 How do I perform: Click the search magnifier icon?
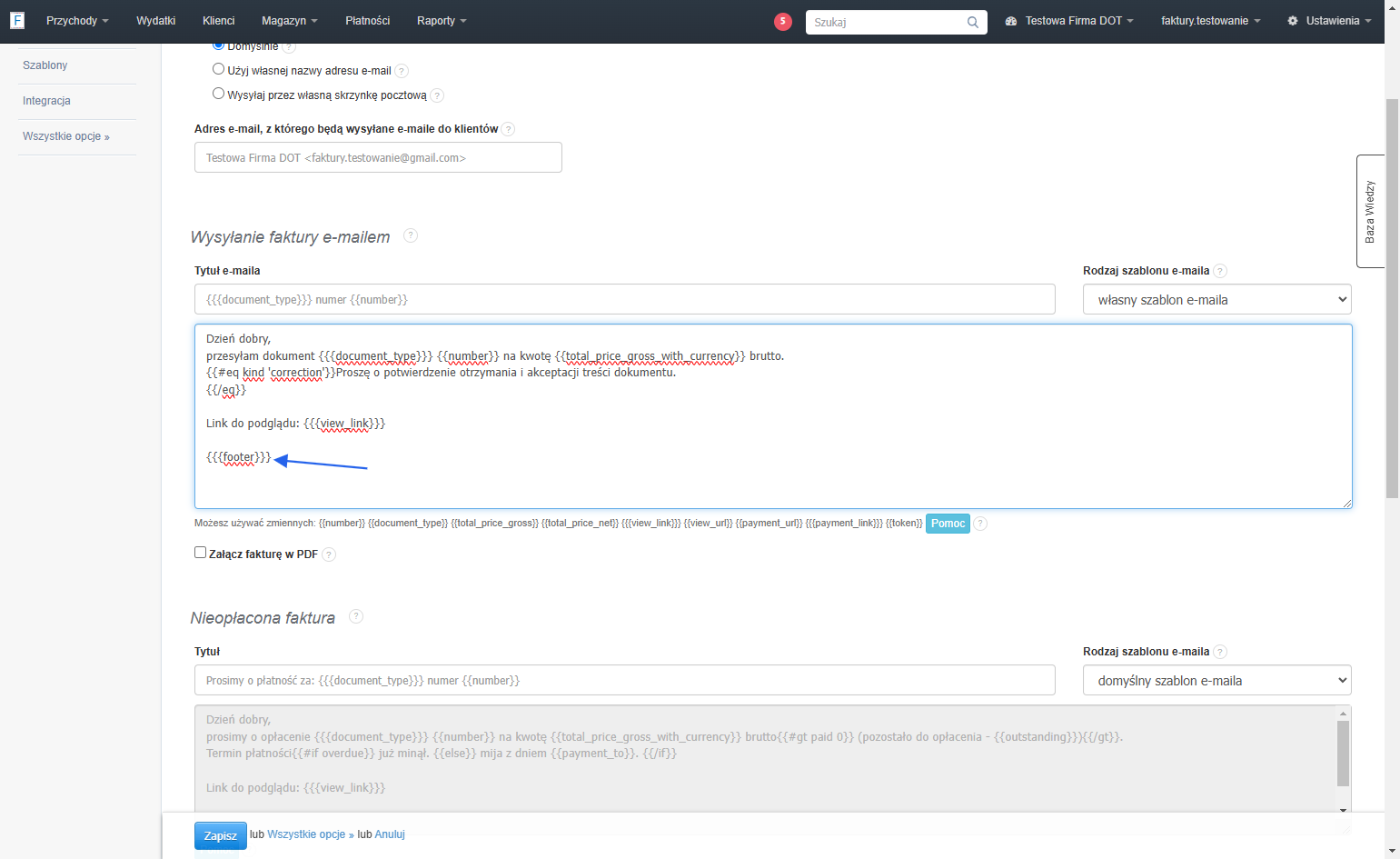(x=972, y=22)
